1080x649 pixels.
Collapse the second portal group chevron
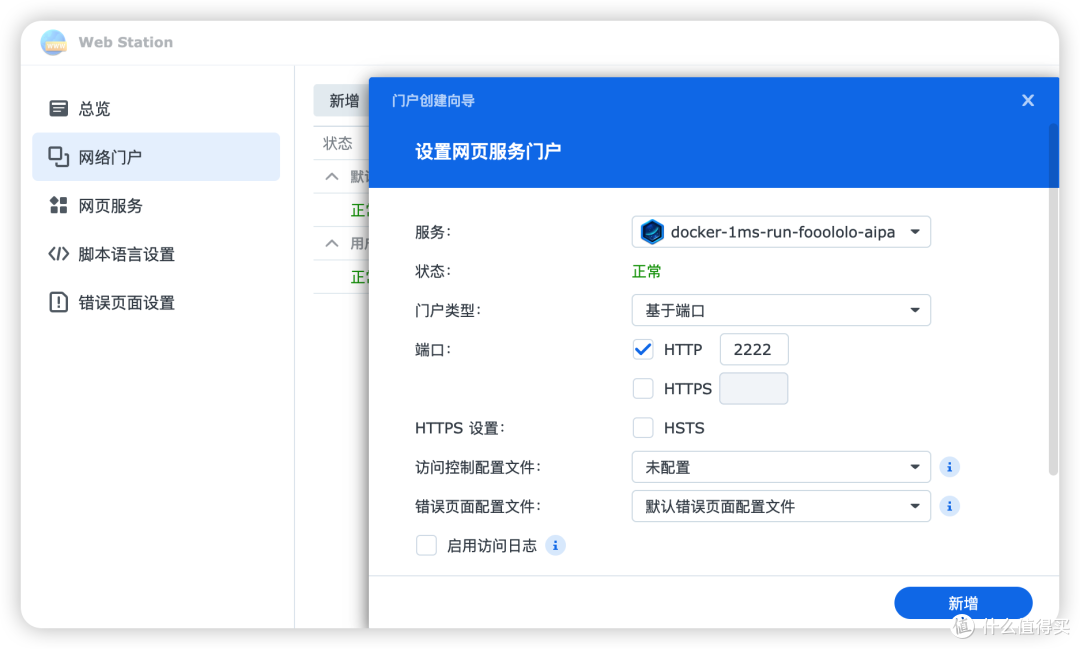point(332,243)
